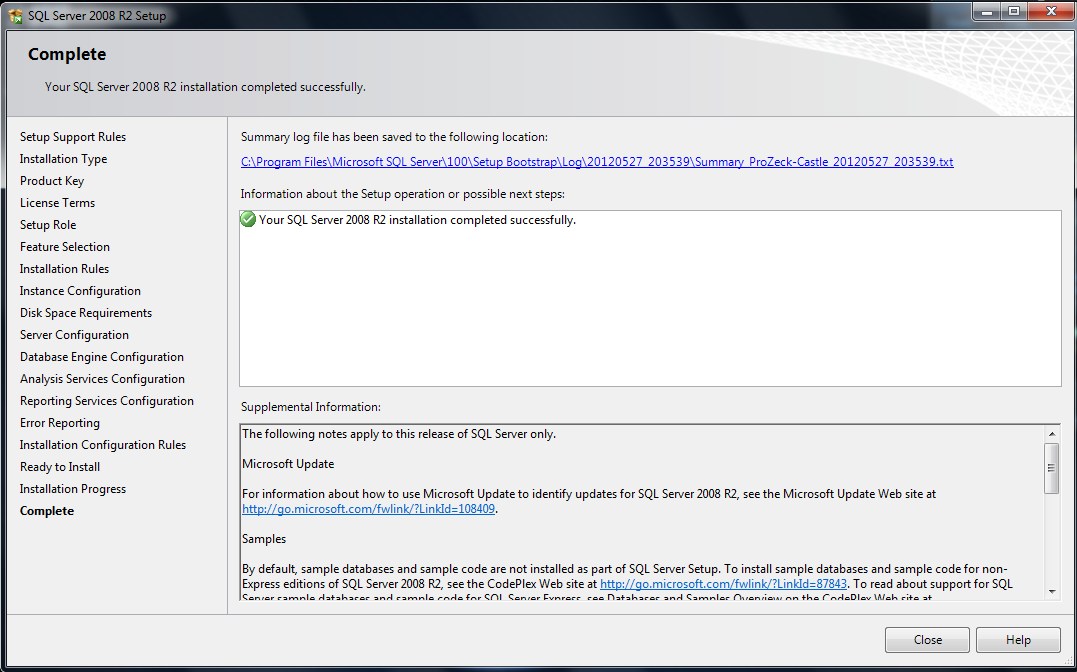Image resolution: width=1077 pixels, height=672 pixels.
Task: Click the 'Microsoft Update' heading in notes
Action: coord(288,464)
